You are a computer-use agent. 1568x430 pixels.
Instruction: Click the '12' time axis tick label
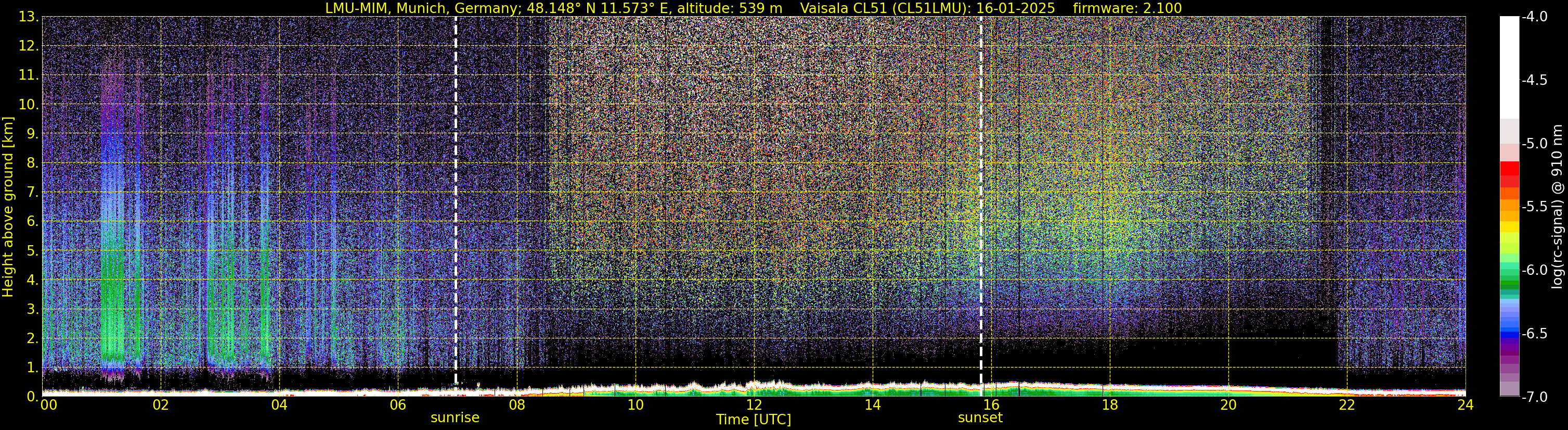click(x=754, y=405)
